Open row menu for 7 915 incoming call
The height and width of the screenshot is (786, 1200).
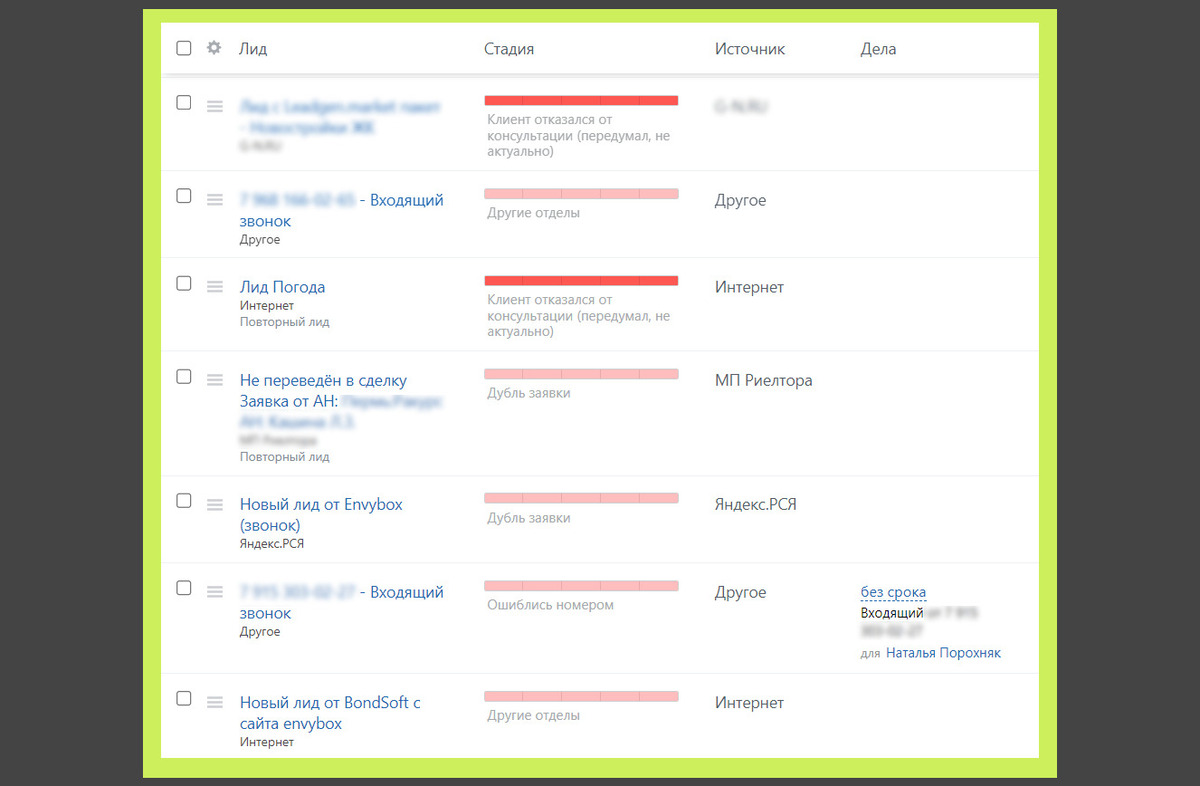pyautogui.click(x=214, y=592)
